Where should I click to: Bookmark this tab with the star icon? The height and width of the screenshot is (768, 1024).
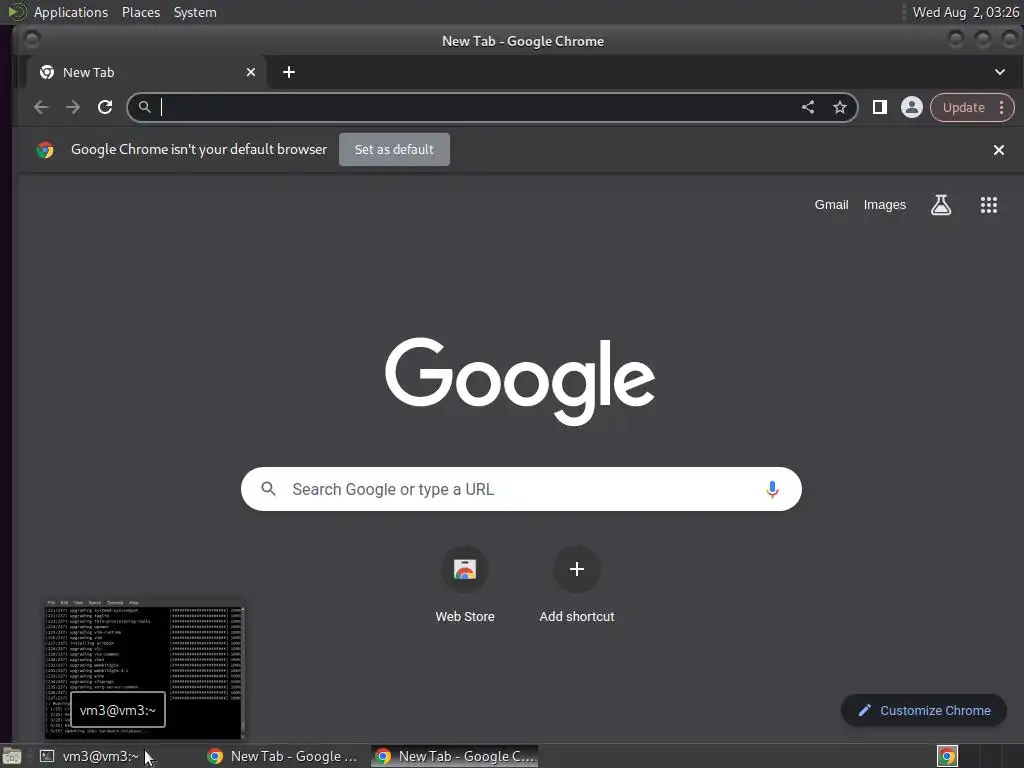coord(840,107)
